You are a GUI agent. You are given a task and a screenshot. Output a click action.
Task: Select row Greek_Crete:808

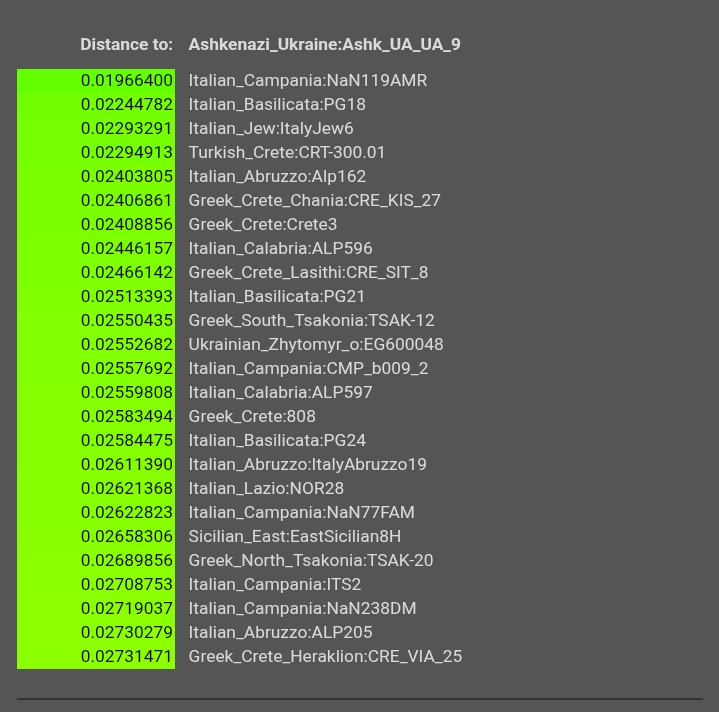pyautogui.click(x=252, y=416)
